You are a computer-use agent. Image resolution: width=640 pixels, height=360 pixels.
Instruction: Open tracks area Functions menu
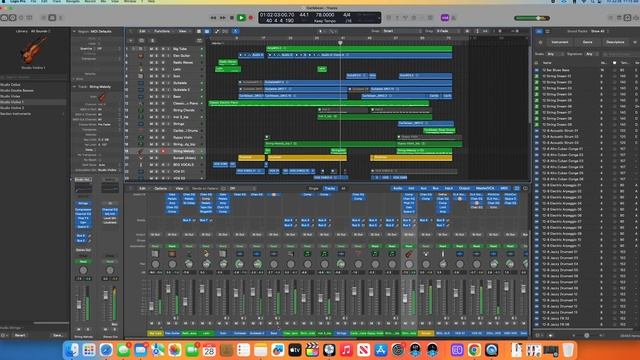[164, 31]
